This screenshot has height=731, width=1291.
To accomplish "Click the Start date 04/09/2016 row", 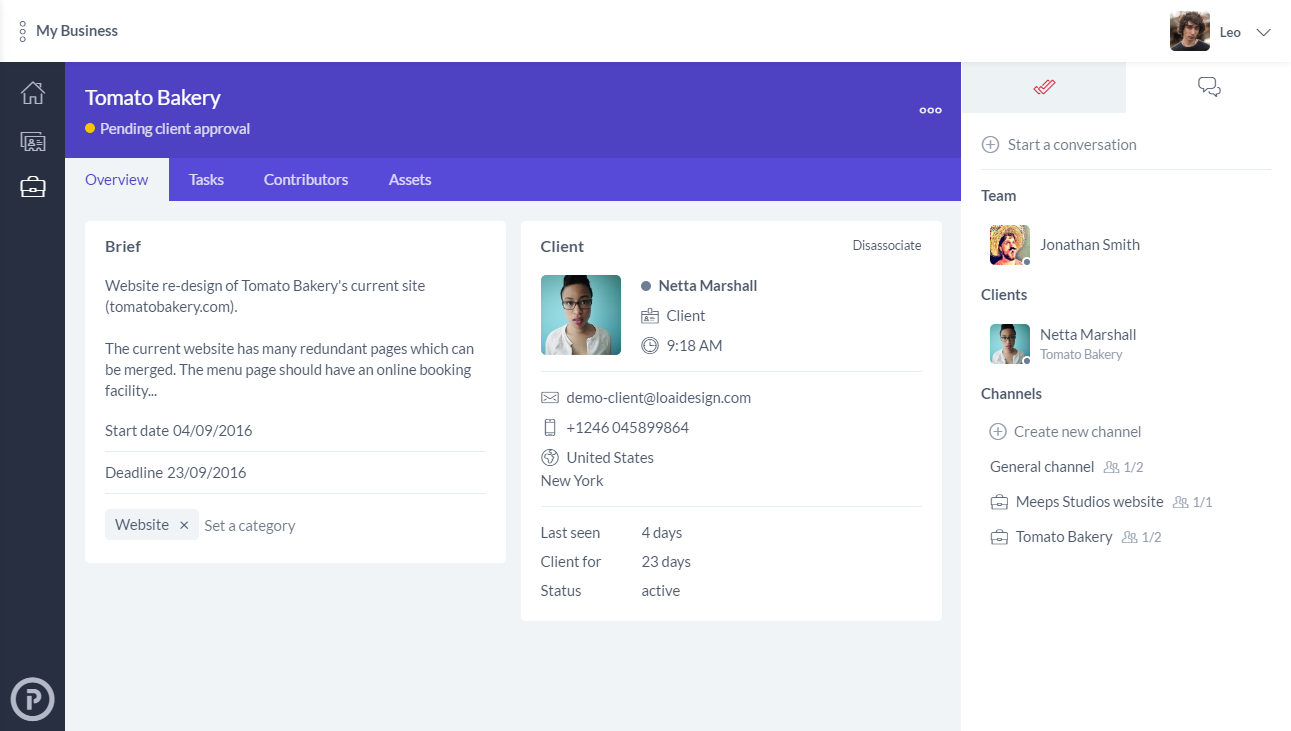I will [x=295, y=431].
